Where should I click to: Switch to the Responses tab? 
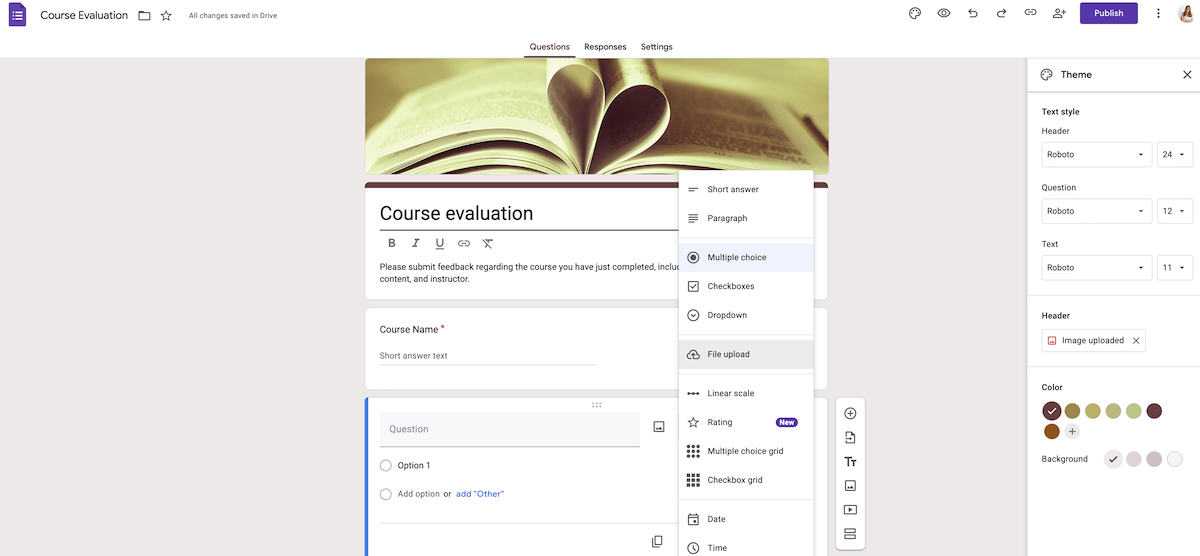(605, 47)
